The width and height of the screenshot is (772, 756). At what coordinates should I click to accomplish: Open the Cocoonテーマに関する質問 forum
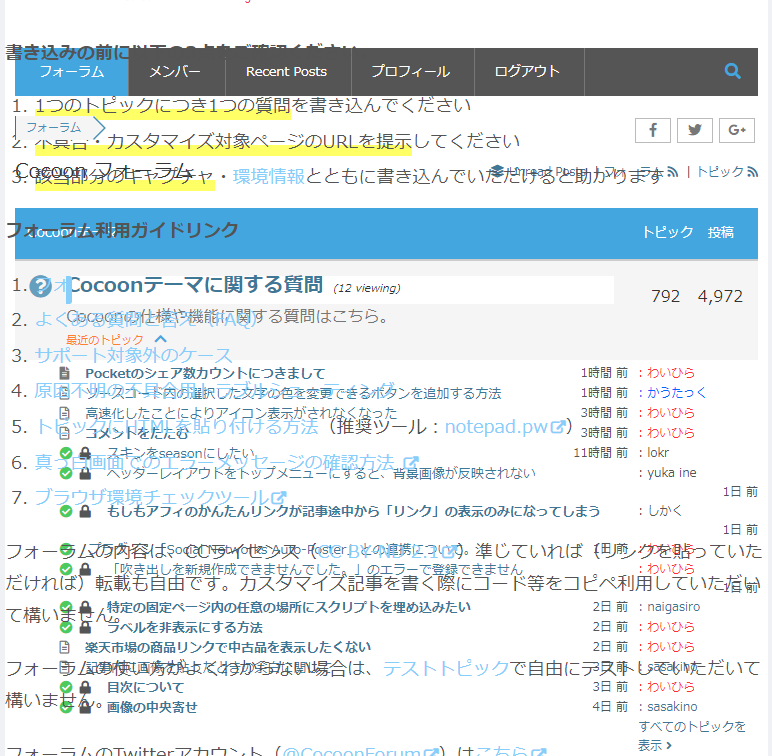[x=197, y=285]
